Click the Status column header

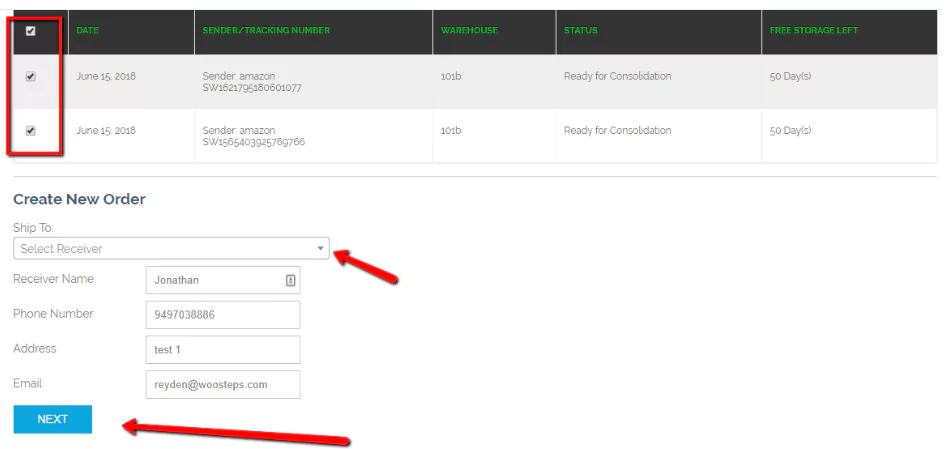(x=581, y=31)
